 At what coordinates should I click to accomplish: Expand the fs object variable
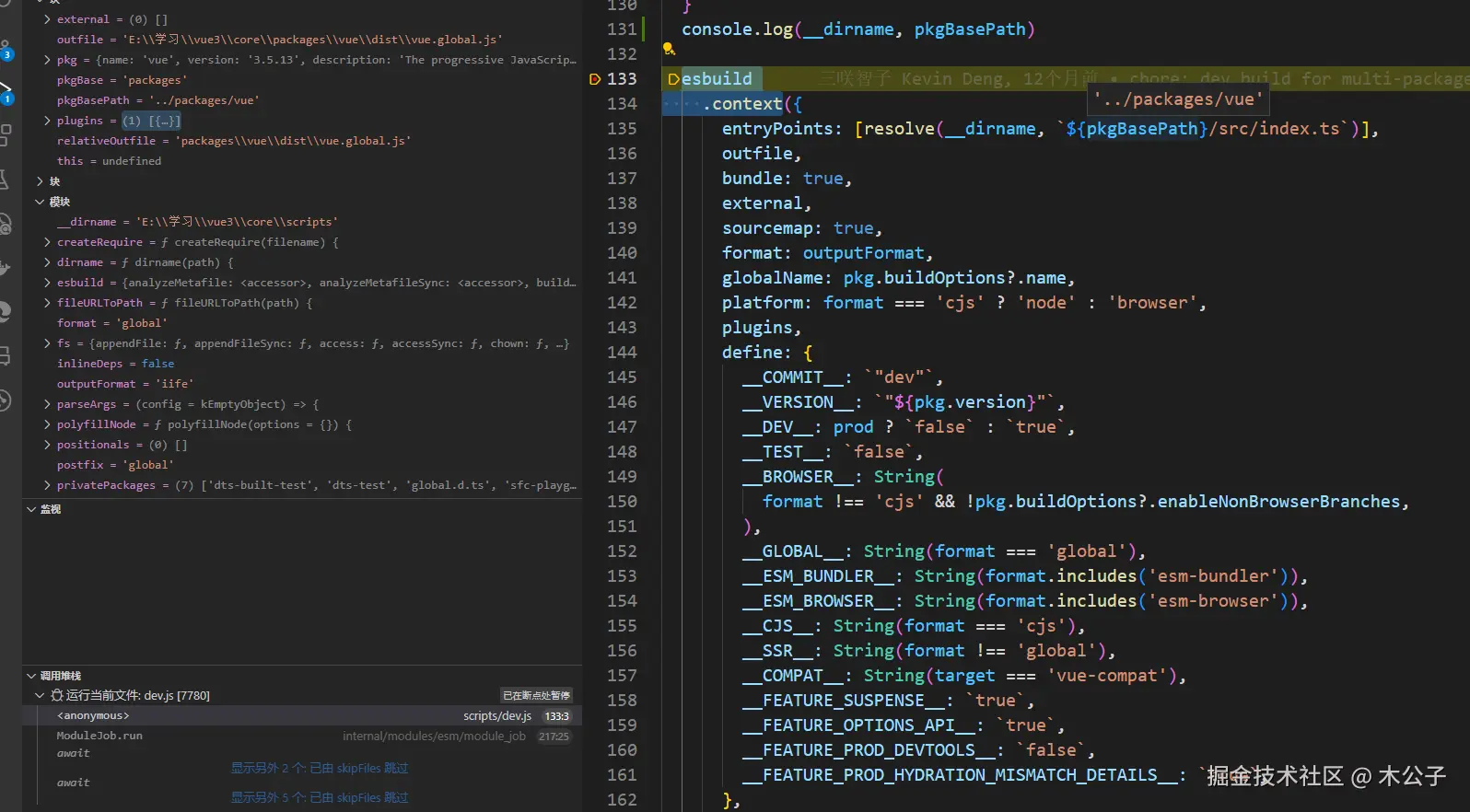click(47, 343)
